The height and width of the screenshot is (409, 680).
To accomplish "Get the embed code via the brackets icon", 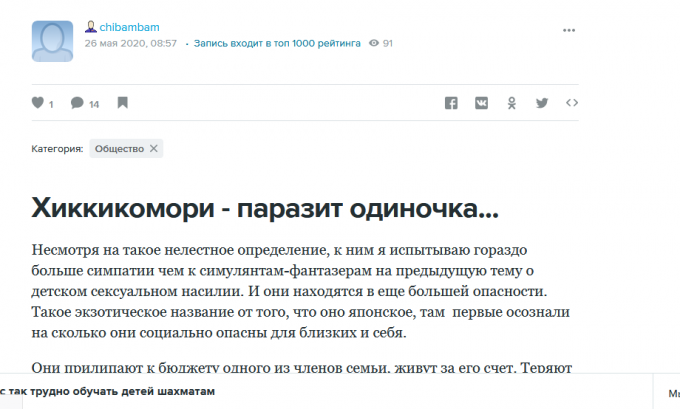I will pos(572,102).
